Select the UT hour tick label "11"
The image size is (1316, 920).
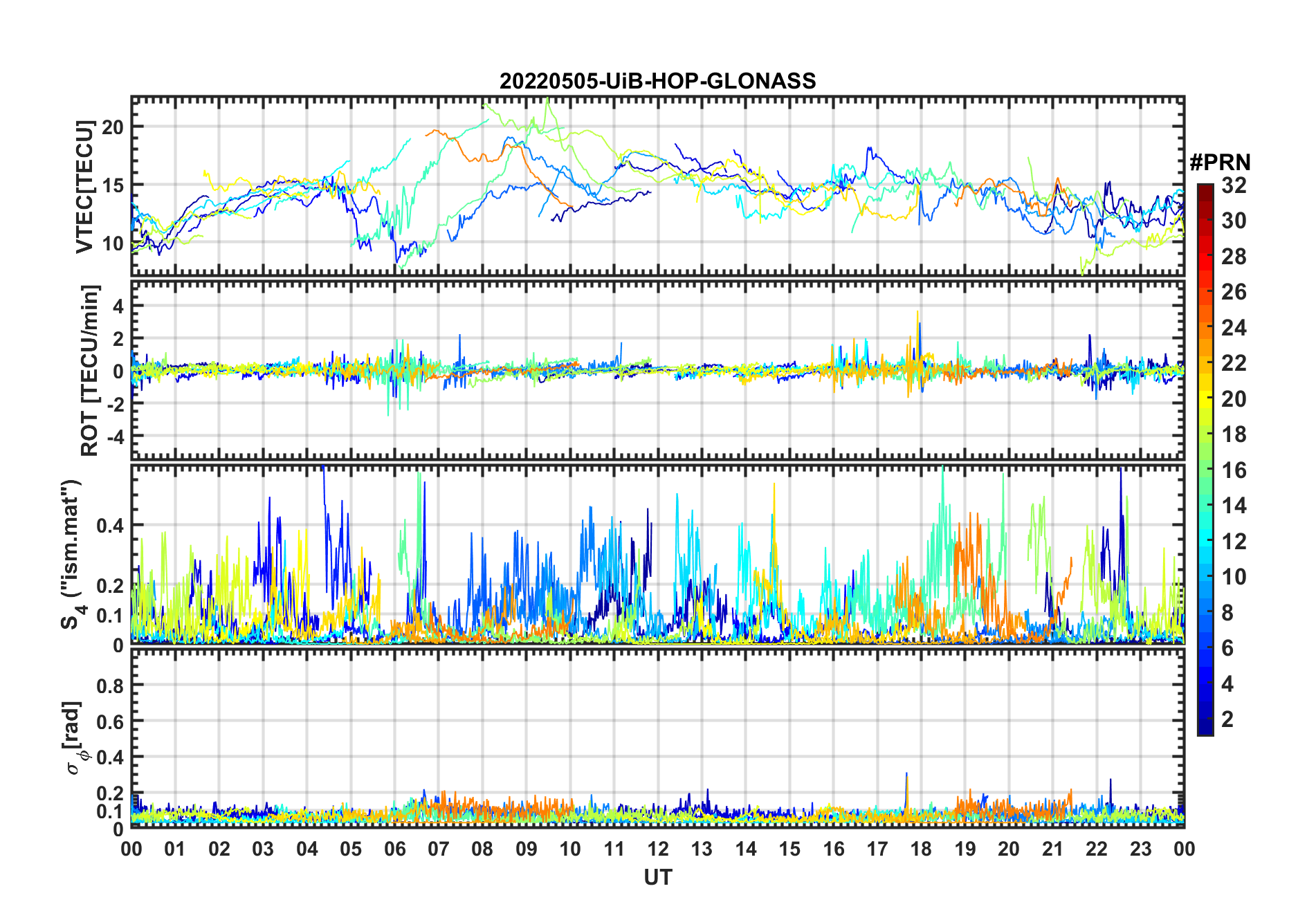[614, 849]
